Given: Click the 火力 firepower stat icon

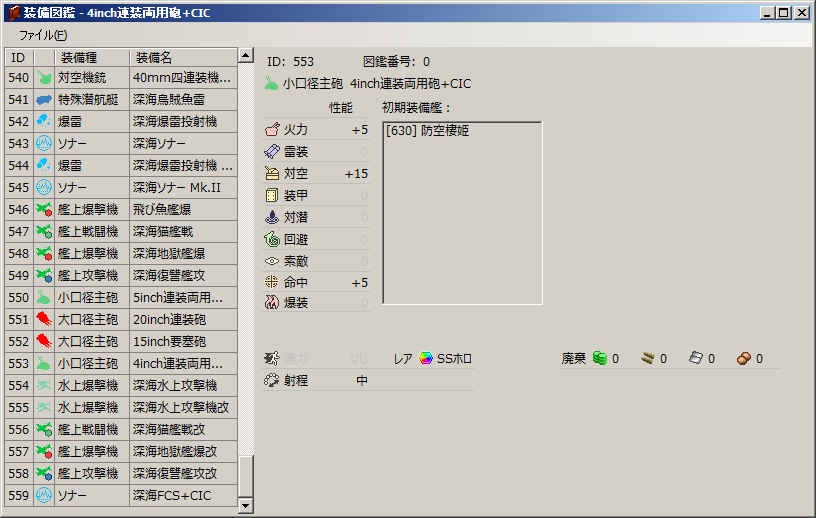Looking at the screenshot, I should [272, 130].
